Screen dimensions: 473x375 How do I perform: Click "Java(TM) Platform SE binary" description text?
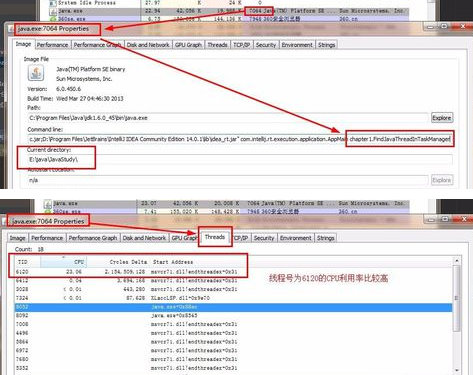(91, 69)
